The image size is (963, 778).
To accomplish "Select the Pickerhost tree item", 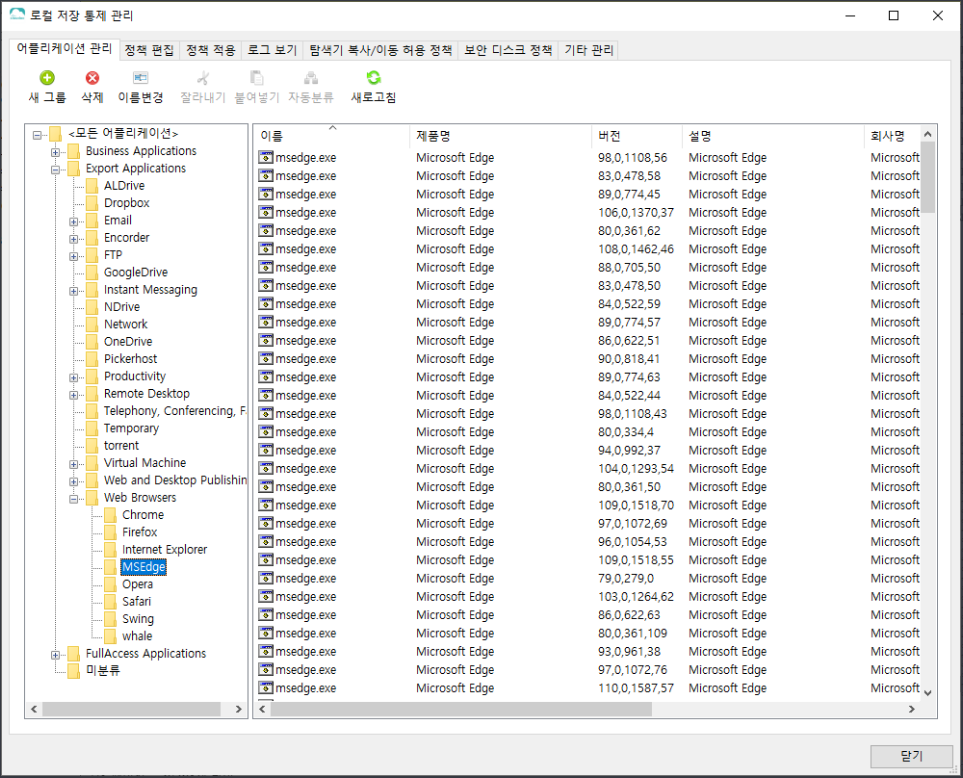I will [130, 359].
